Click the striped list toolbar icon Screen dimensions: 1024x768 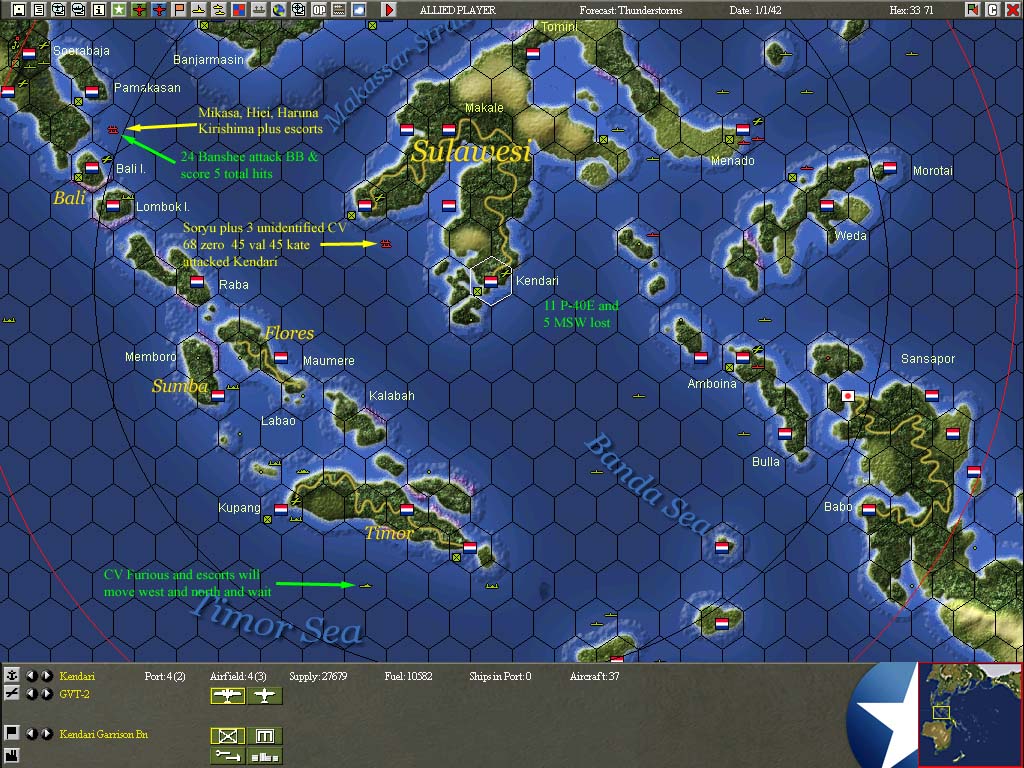pyautogui.click(x=339, y=10)
